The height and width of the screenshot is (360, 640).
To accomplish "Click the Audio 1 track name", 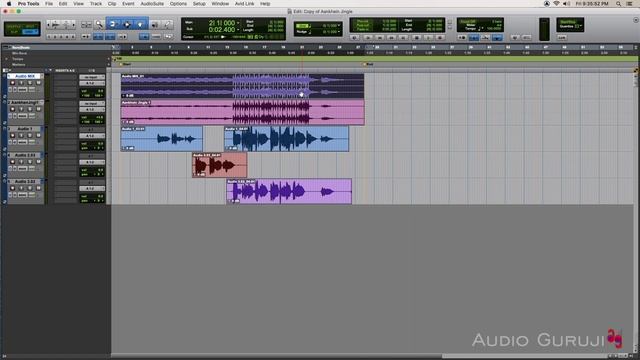I will tap(24, 129).
